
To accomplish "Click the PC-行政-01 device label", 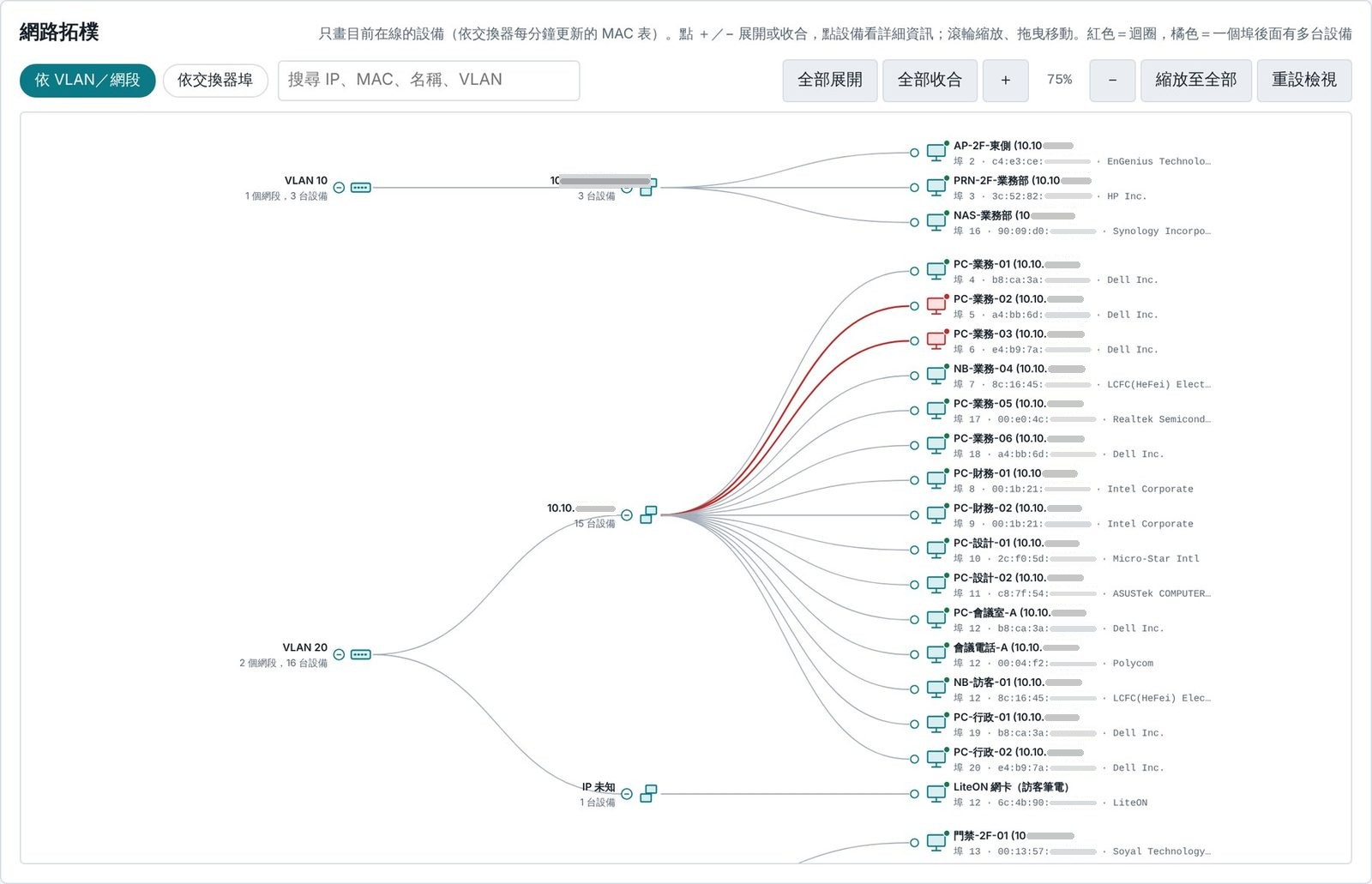I will 1016,717.
